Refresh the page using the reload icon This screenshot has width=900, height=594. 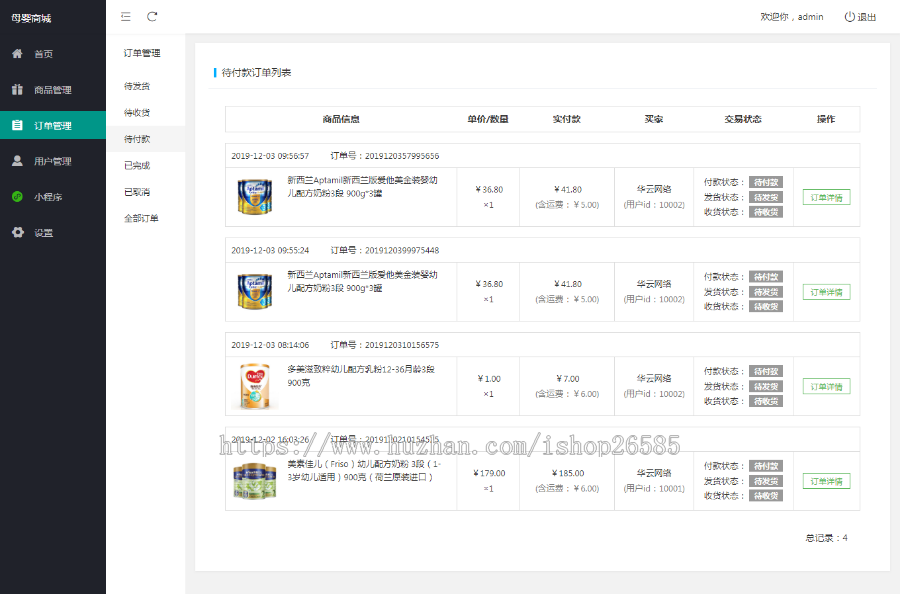pos(152,17)
